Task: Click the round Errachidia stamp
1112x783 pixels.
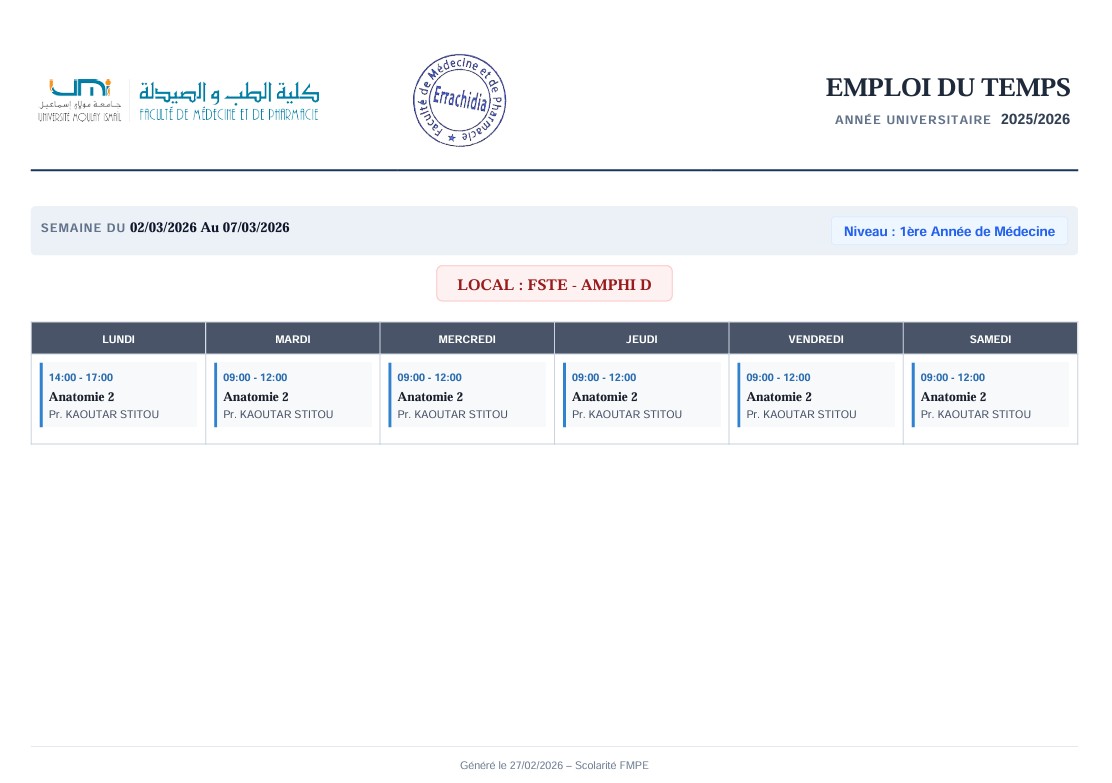Action: (460, 101)
